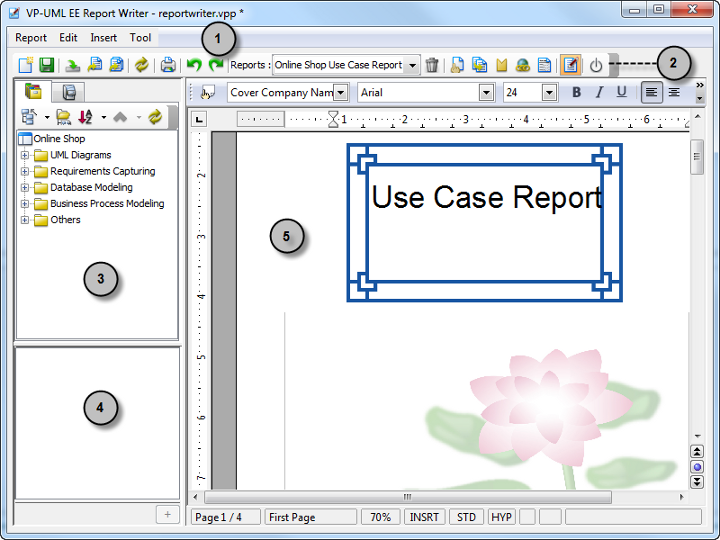Open the Tool menu
Image resolution: width=720 pixels, height=540 pixels.
(140, 38)
